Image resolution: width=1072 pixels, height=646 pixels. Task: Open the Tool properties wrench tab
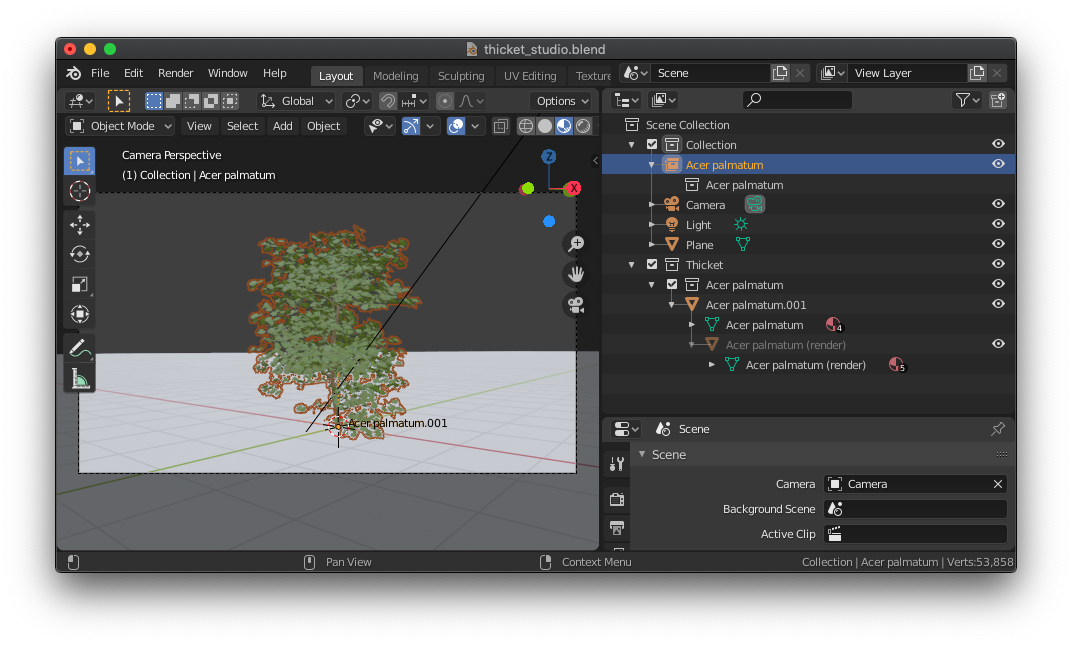pyautogui.click(x=617, y=464)
